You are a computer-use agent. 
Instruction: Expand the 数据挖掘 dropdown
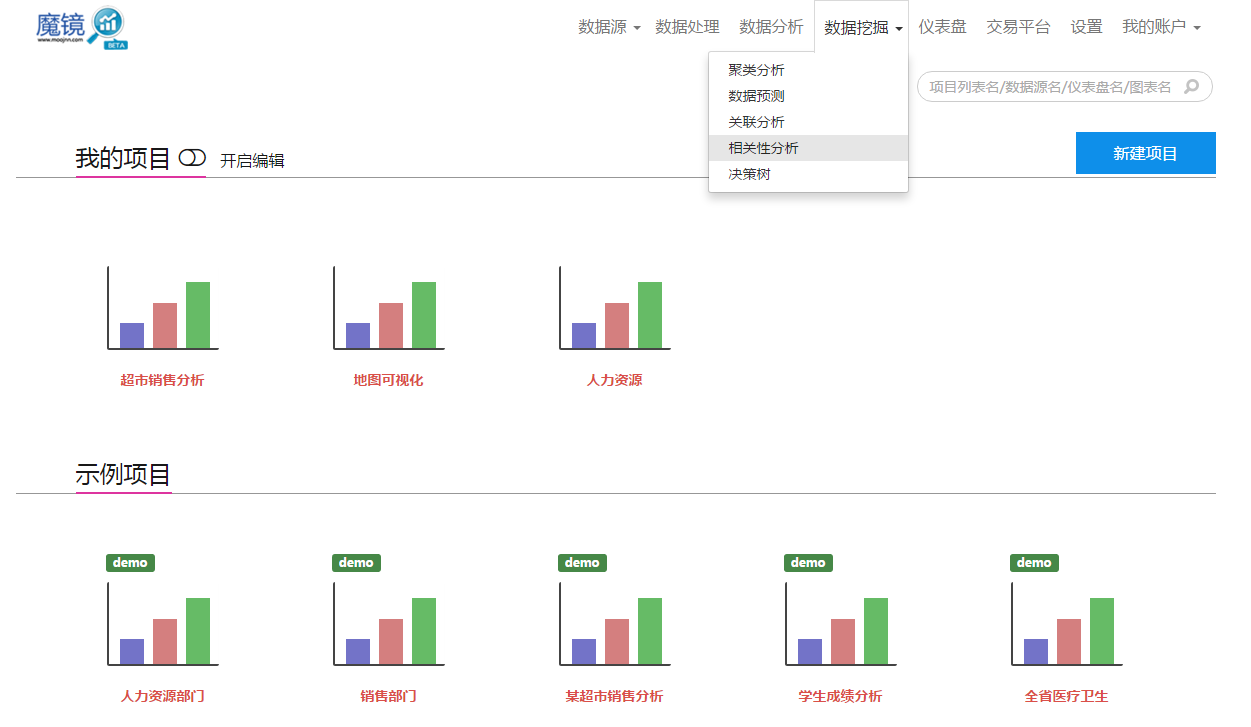(860, 27)
